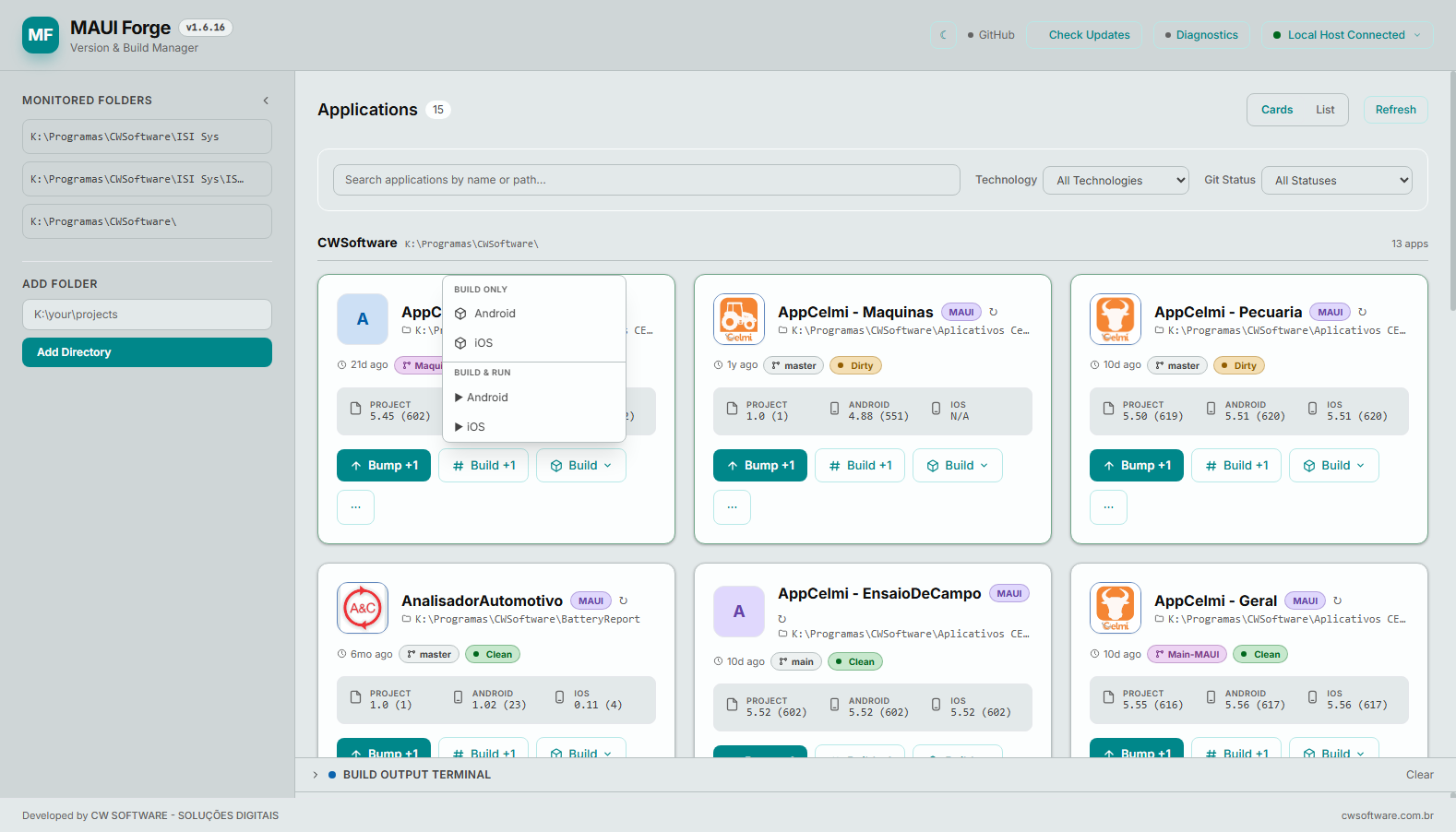This screenshot has height=832, width=1456.
Task: Click Build +1 for AppCelmi - Maquinas
Action: tap(860, 466)
